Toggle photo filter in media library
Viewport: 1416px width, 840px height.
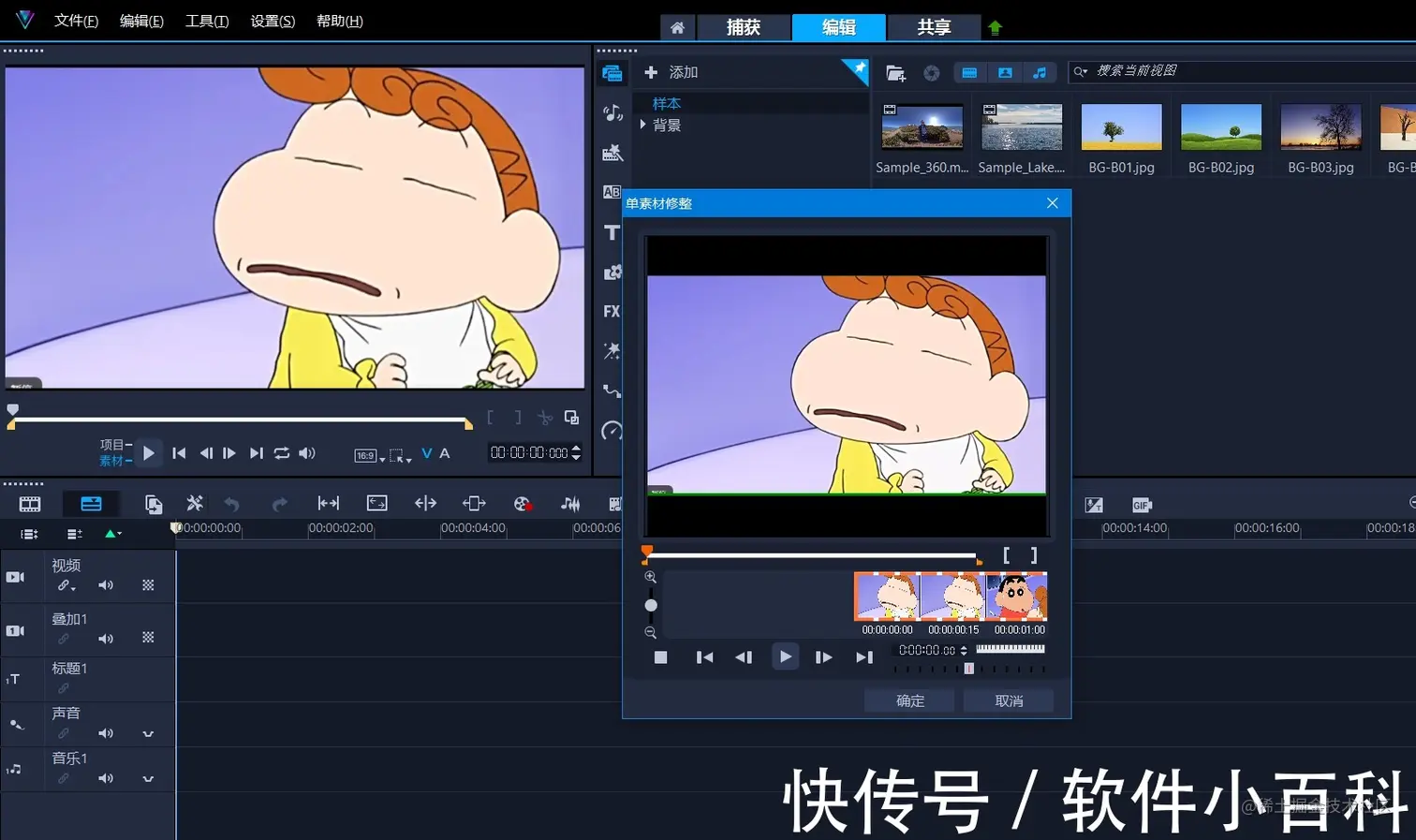[x=1005, y=72]
